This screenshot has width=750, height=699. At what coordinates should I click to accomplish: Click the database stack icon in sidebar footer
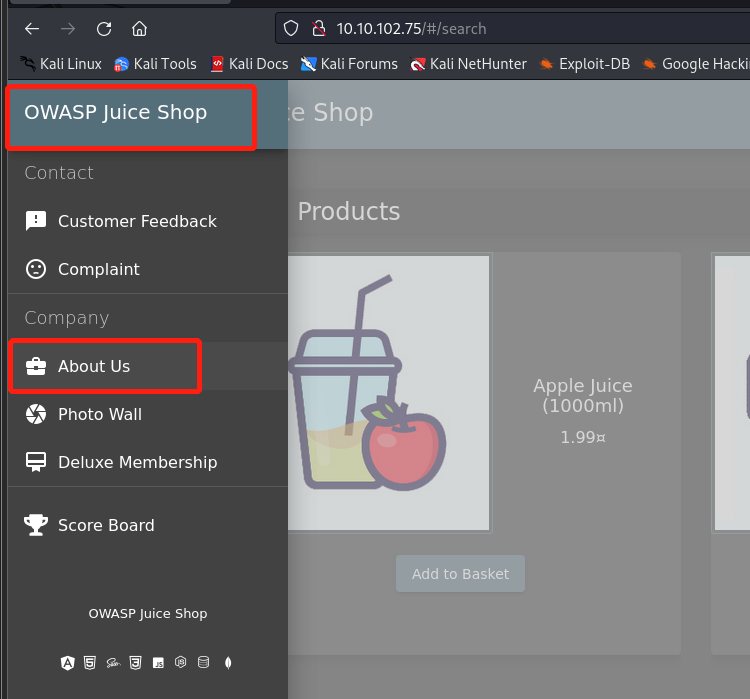tap(204, 662)
